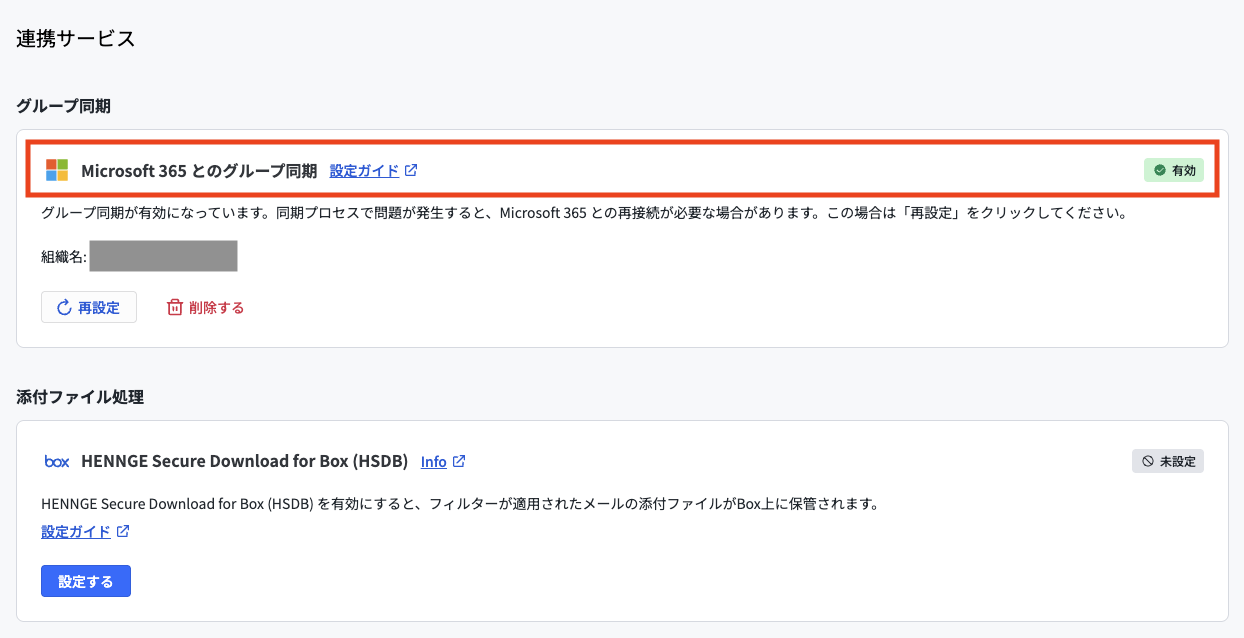Click the 組織名 label
1244x638 pixels.
(64, 257)
